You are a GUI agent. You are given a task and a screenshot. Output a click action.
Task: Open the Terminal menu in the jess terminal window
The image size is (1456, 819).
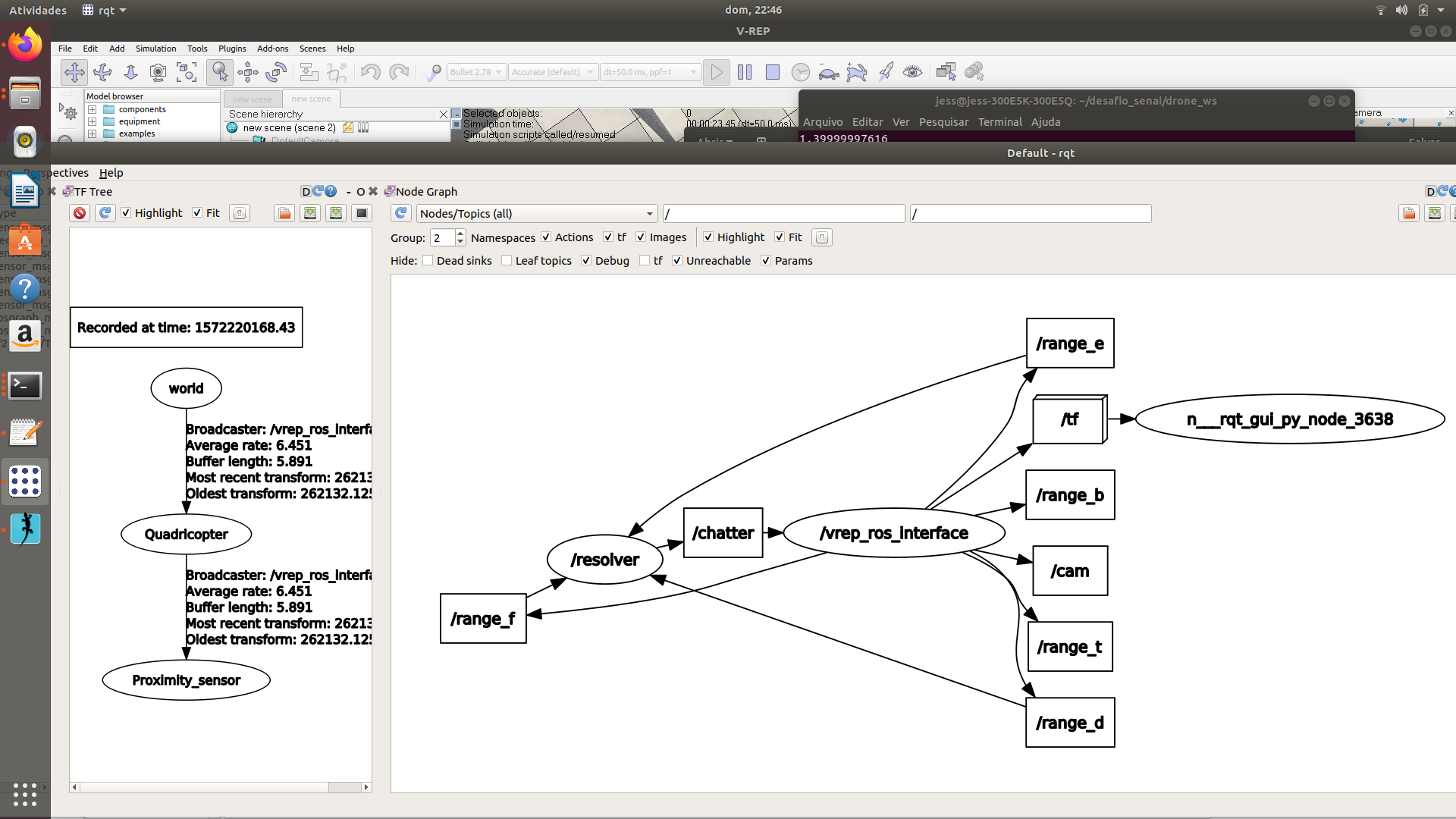coord(999,122)
